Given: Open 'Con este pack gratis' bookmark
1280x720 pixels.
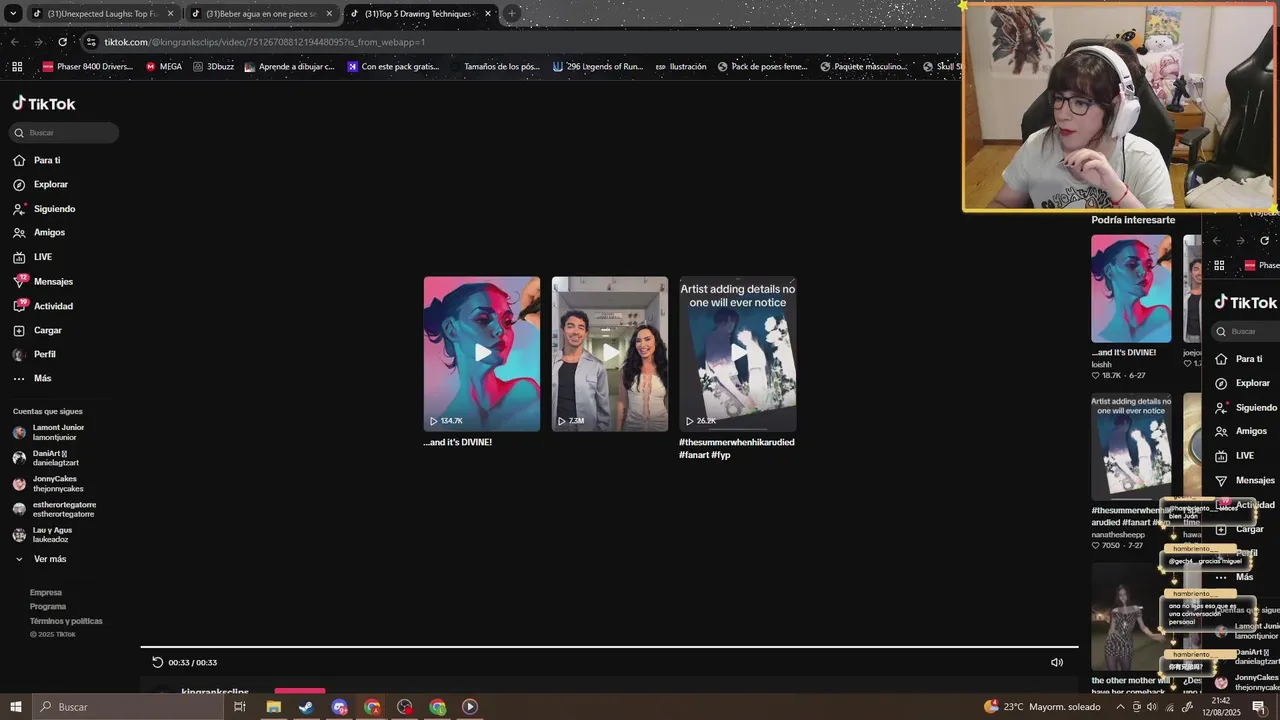Looking at the screenshot, I should (x=393, y=67).
